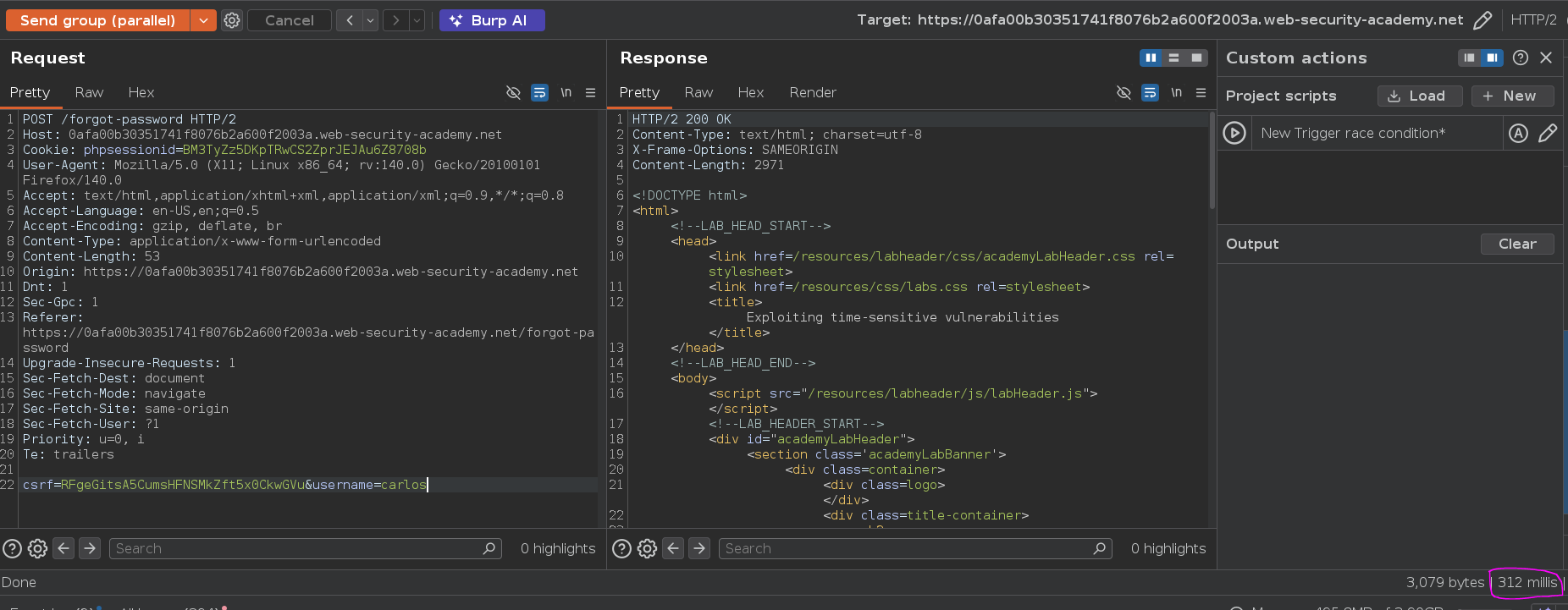The image size is (1568, 610).
Task: Focus the Response search field
Action: coord(915,548)
